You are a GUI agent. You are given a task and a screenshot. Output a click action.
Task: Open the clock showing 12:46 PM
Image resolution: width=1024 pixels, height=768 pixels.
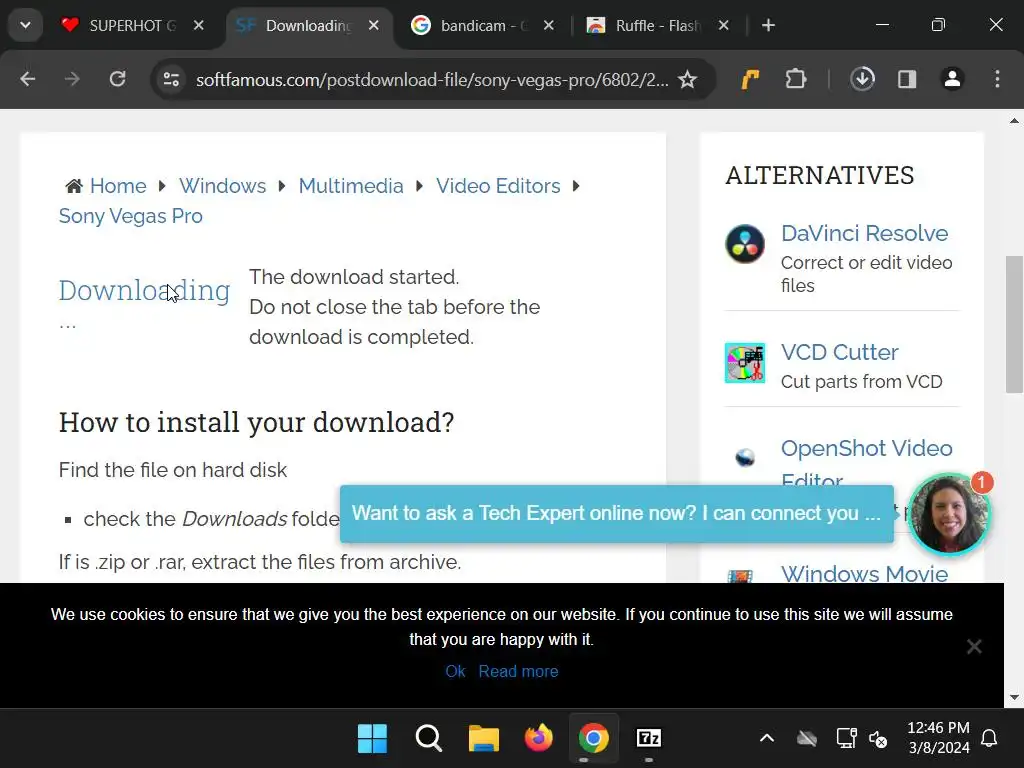[938, 737]
